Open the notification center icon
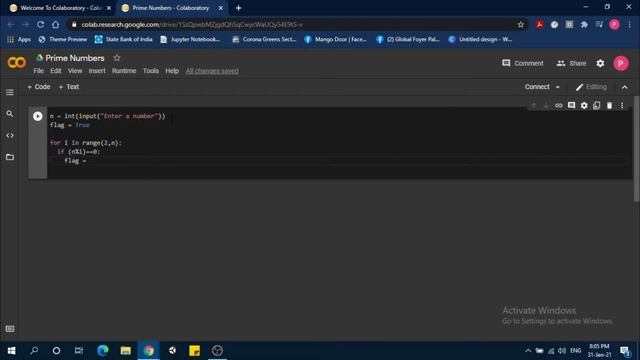 point(625,351)
